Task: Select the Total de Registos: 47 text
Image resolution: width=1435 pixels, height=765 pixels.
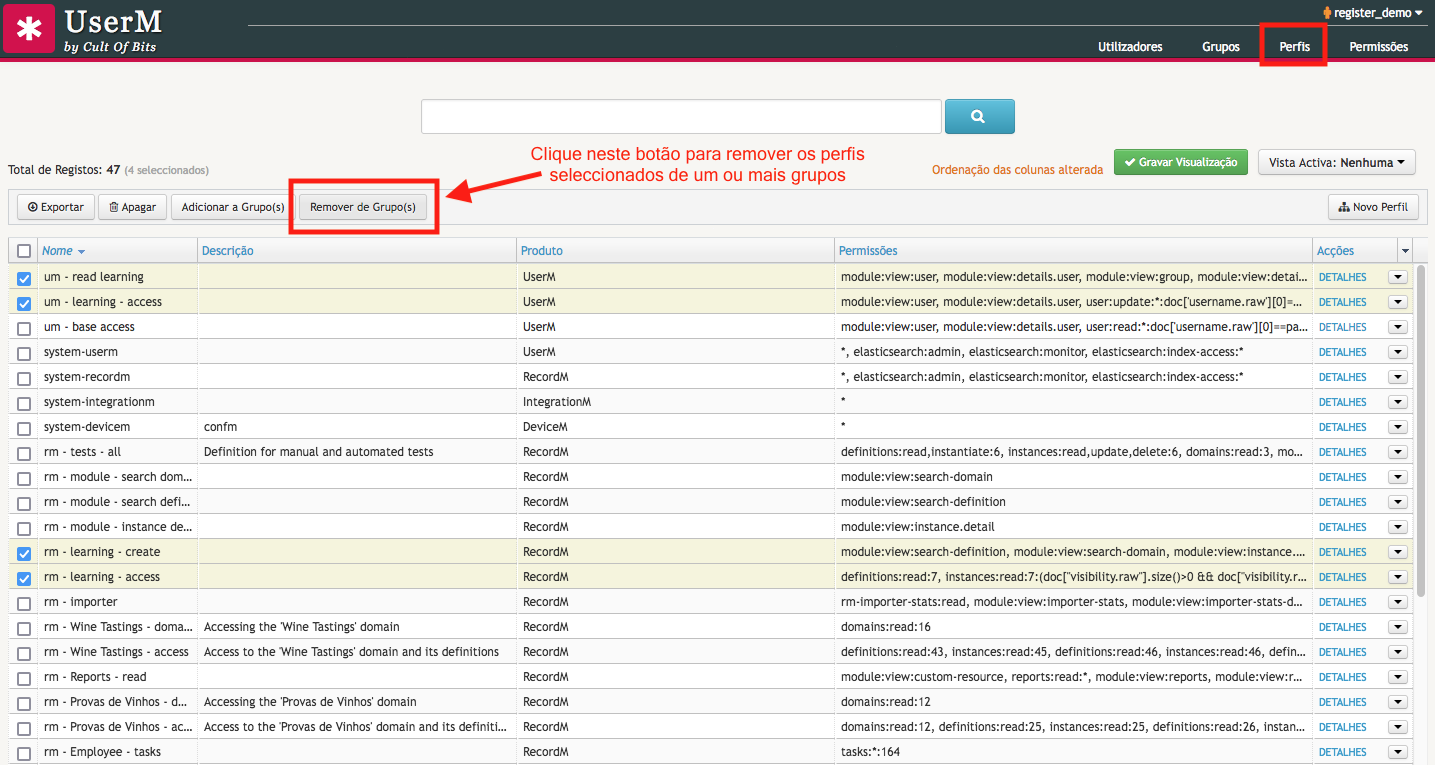Action: point(64,170)
